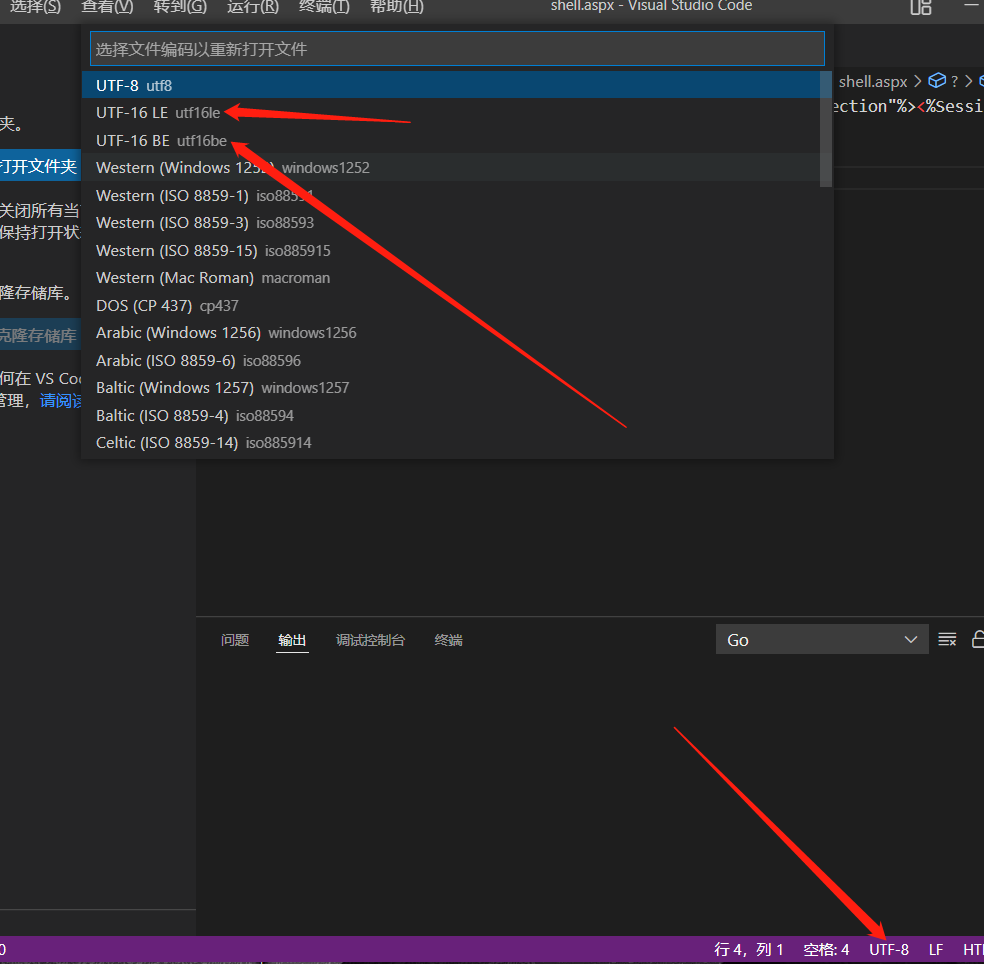Focus the encoding search input field
The image size is (984, 964).
coord(457,49)
